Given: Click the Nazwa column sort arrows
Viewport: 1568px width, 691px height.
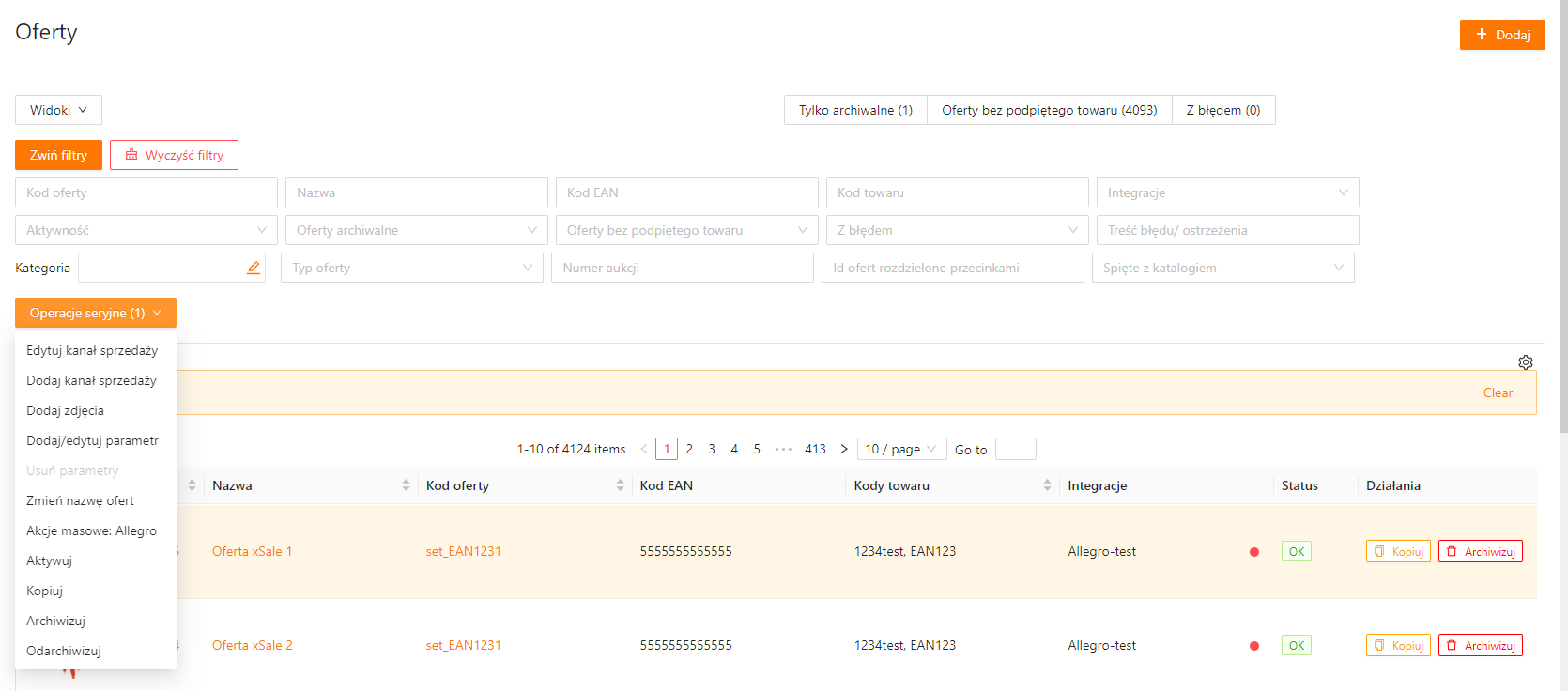Looking at the screenshot, I should coord(406,485).
